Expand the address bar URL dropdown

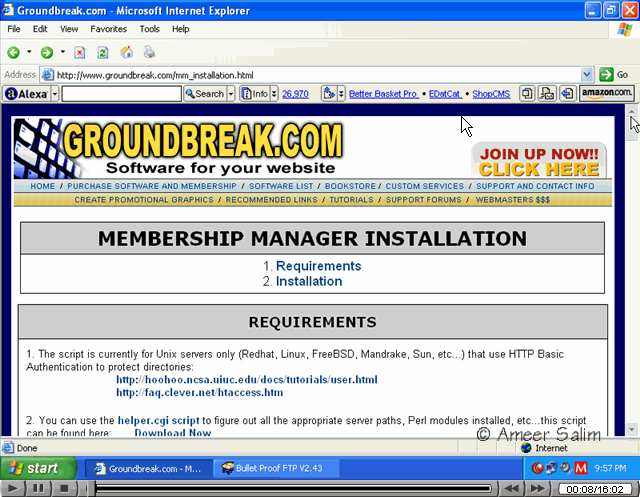587,75
